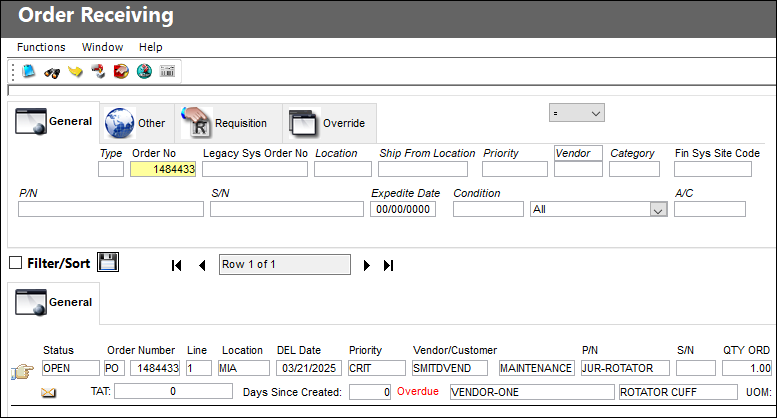The width and height of the screenshot is (777, 418).
Task: Click the VENDOR-ONE name cell
Action: (532, 392)
